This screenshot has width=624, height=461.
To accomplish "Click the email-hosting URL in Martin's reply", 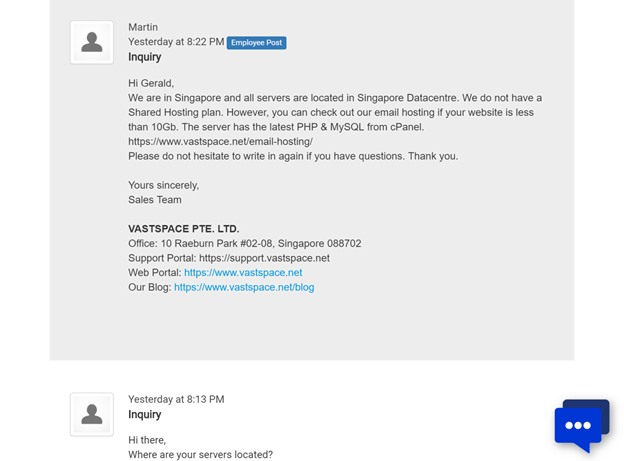I will pyautogui.click(x=220, y=142).
